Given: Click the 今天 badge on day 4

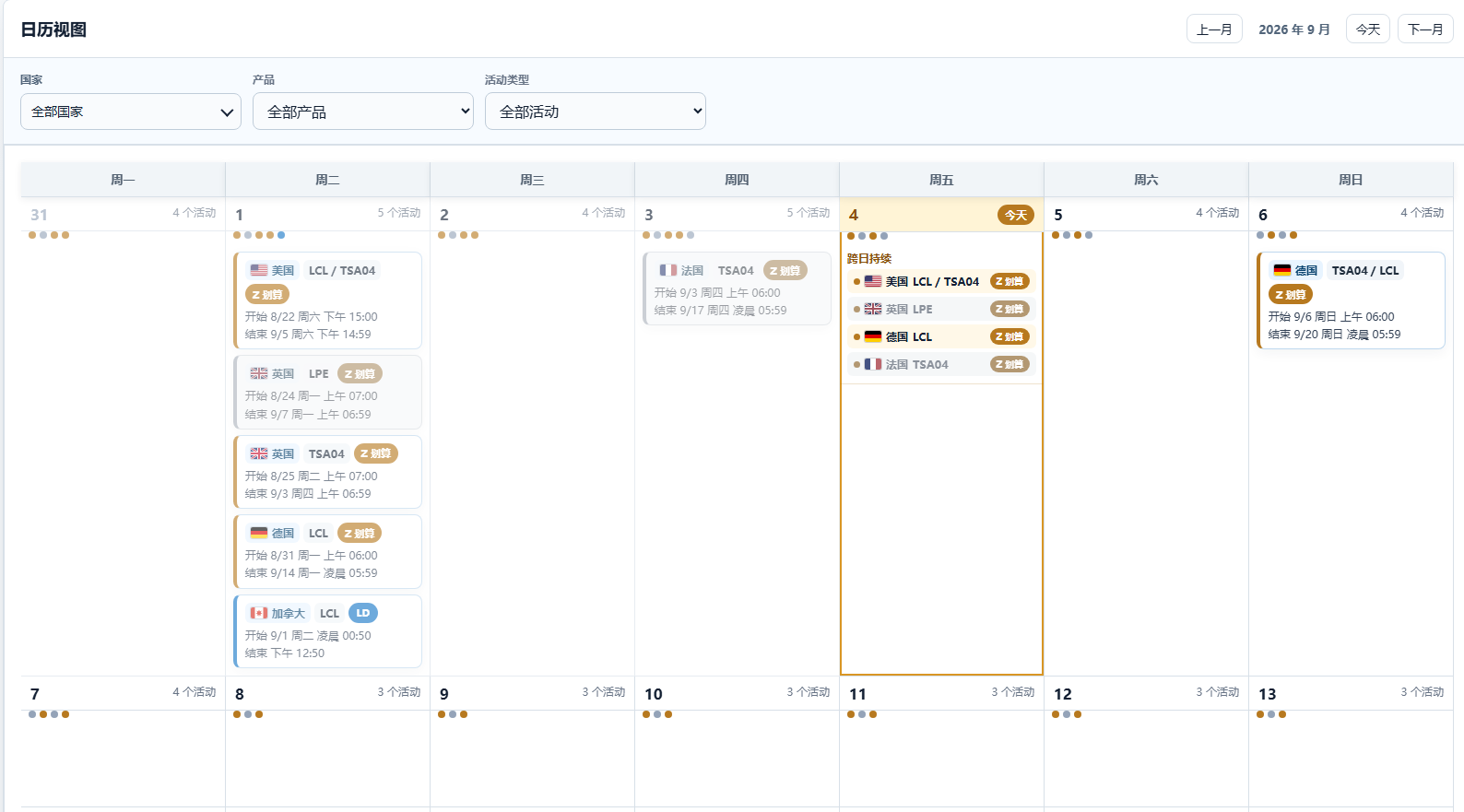Looking at the screenshot, I should click(x=1016, y=215).
